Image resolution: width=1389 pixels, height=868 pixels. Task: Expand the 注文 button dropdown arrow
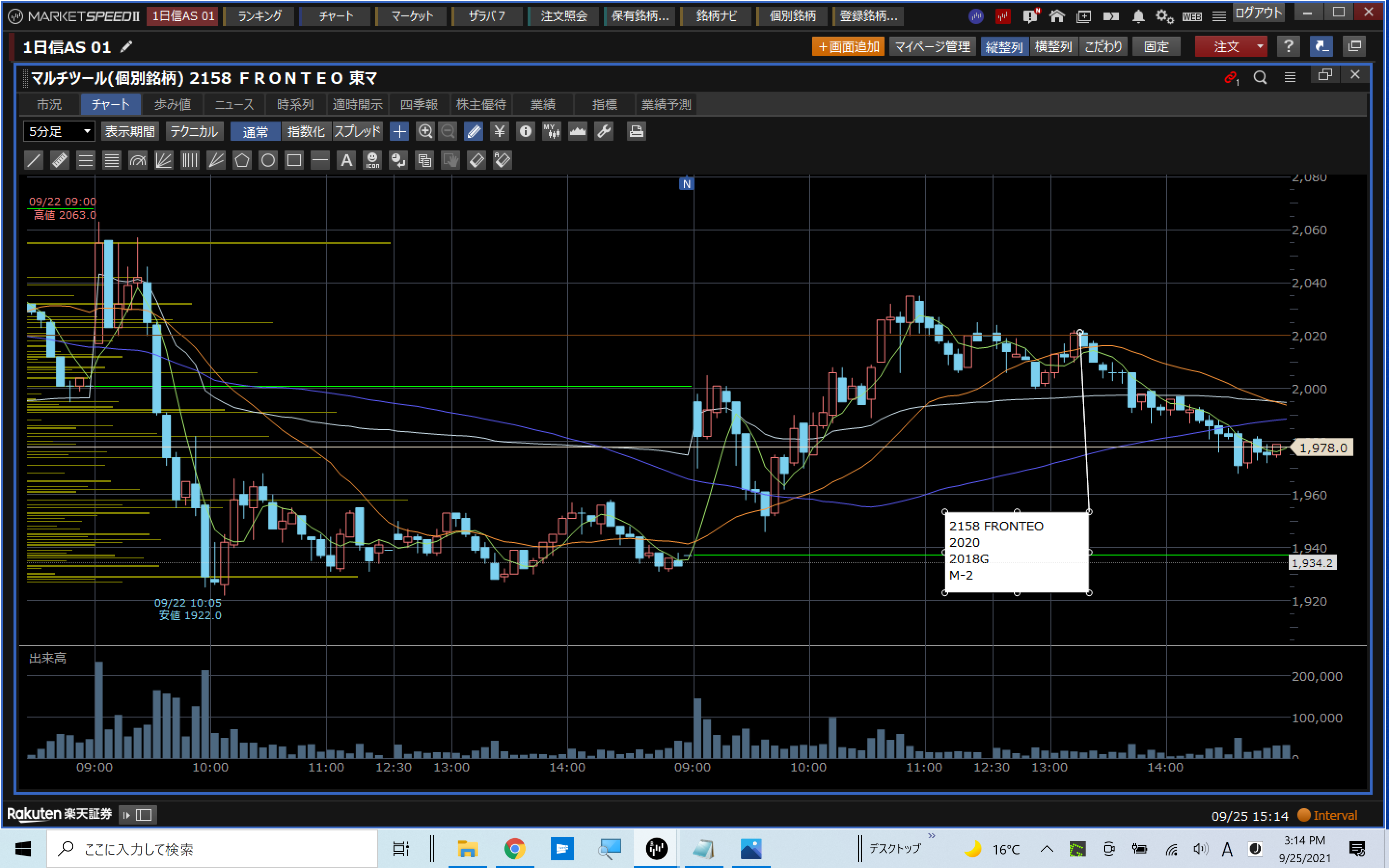[1260, 46]
